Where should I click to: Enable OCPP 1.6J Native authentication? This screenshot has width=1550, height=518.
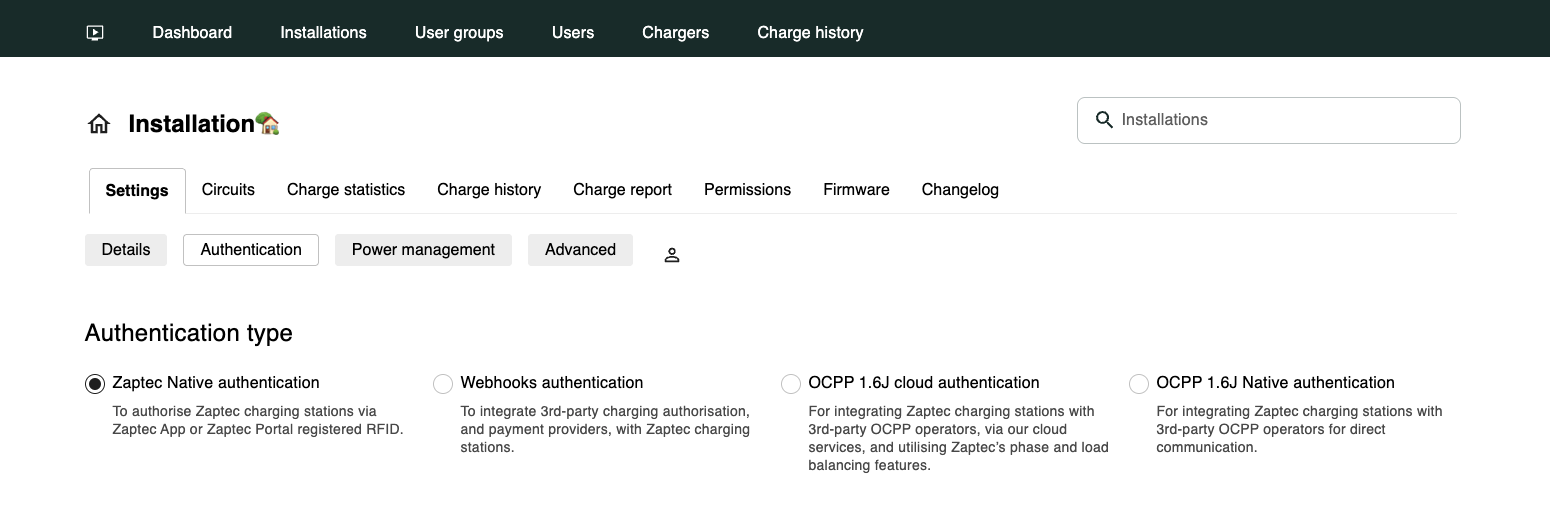1139,384
